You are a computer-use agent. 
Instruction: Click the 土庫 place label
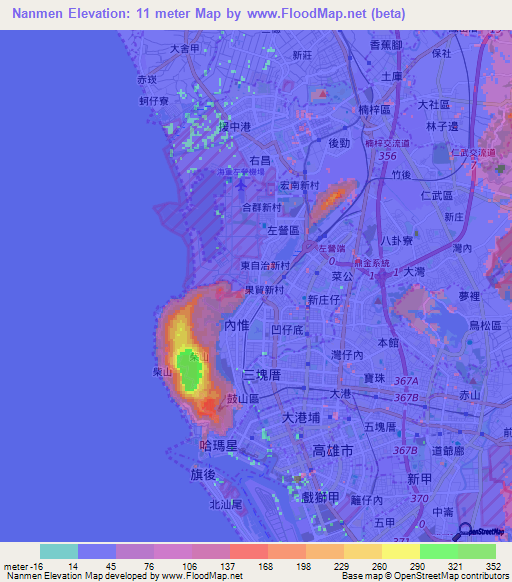[x=392, y=76]
